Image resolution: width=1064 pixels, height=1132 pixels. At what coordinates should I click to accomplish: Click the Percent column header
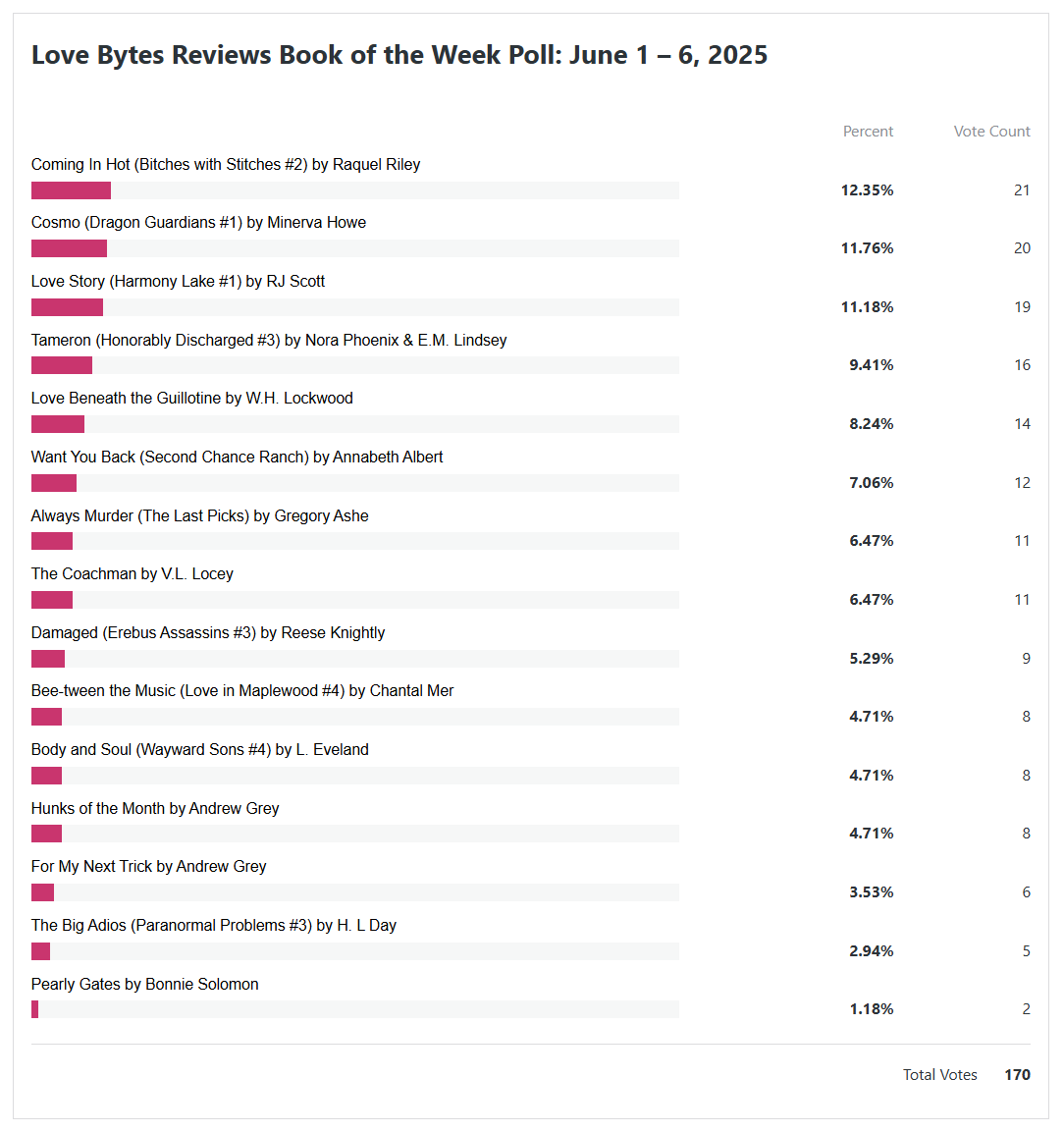[x=868, y=132]
